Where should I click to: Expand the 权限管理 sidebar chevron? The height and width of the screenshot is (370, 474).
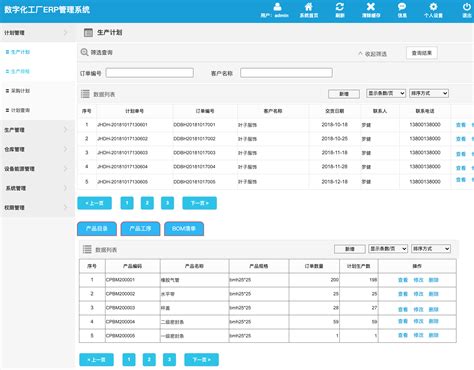[x=65, y=207]
